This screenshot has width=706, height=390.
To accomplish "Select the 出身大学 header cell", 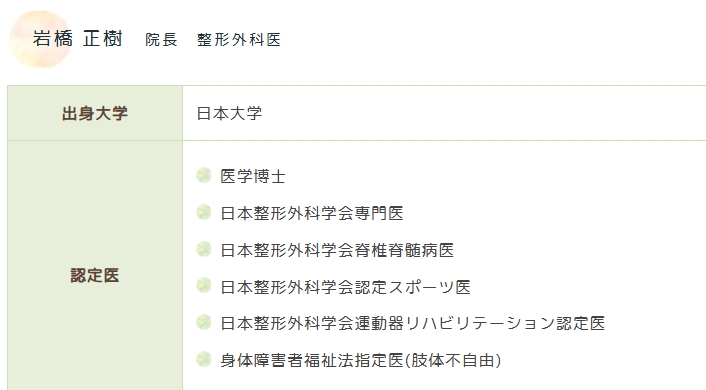I will point(95,113).
